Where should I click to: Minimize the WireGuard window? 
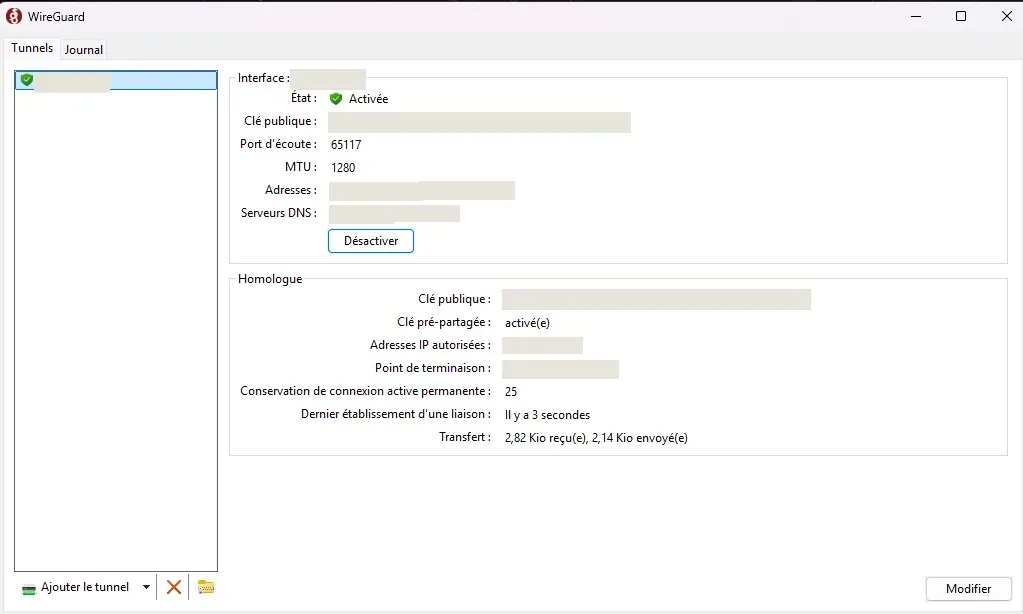click(916, 16)
